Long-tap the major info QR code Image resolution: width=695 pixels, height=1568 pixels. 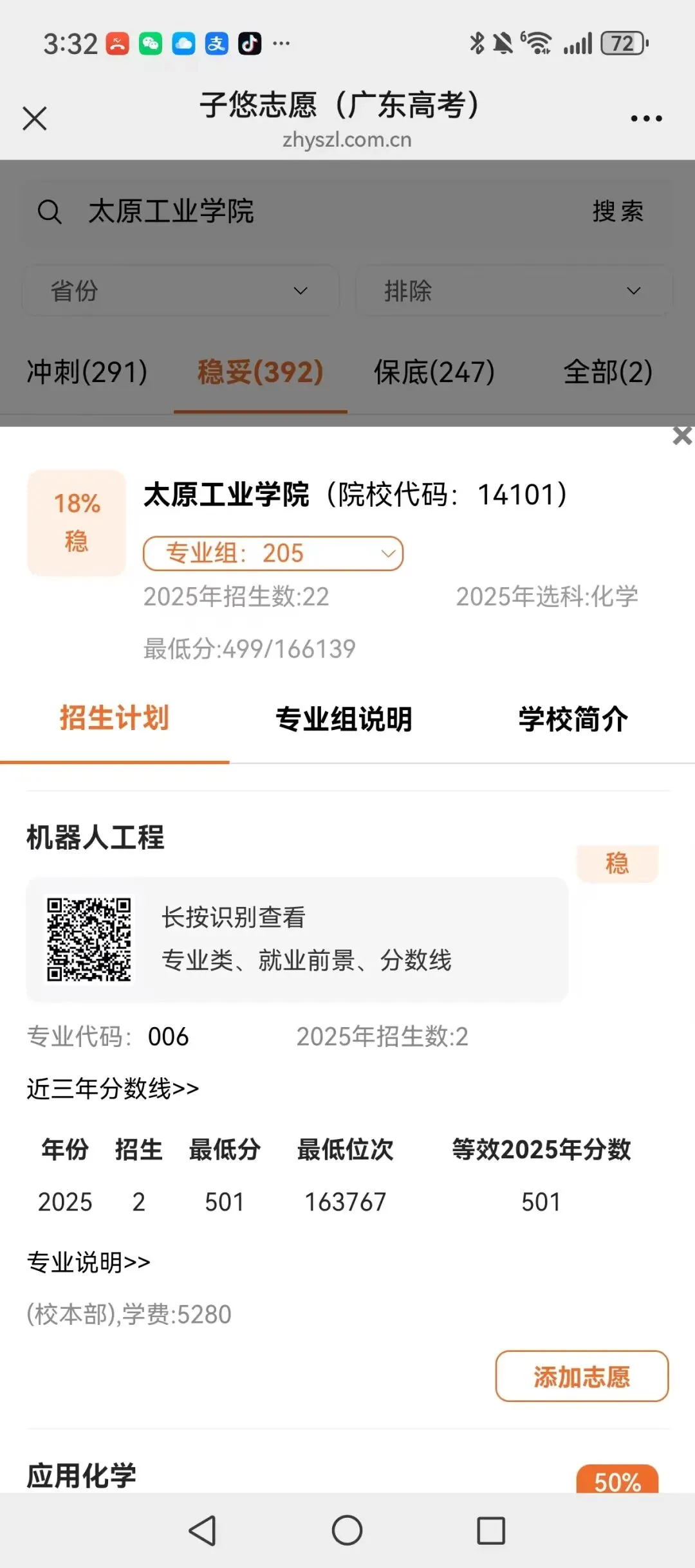89,940
